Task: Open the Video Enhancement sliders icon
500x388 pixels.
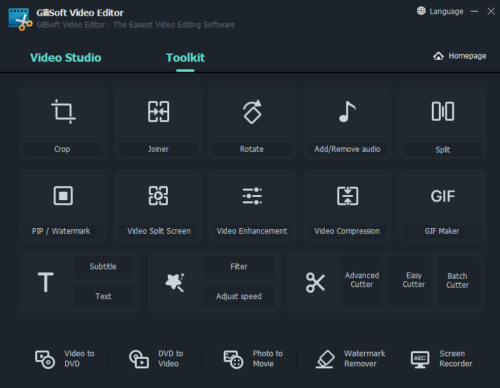Action: tap(252, 196)
